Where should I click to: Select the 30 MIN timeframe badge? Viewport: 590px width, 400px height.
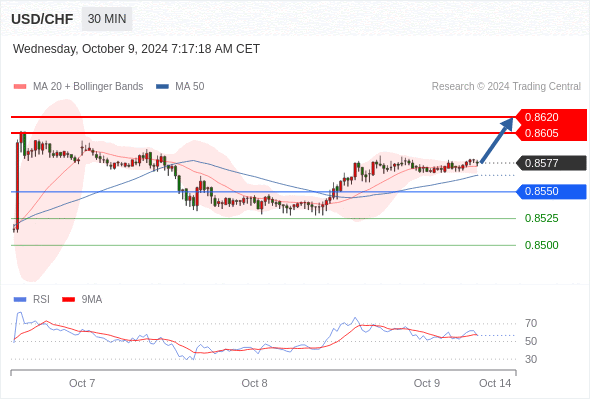[107, 19]
